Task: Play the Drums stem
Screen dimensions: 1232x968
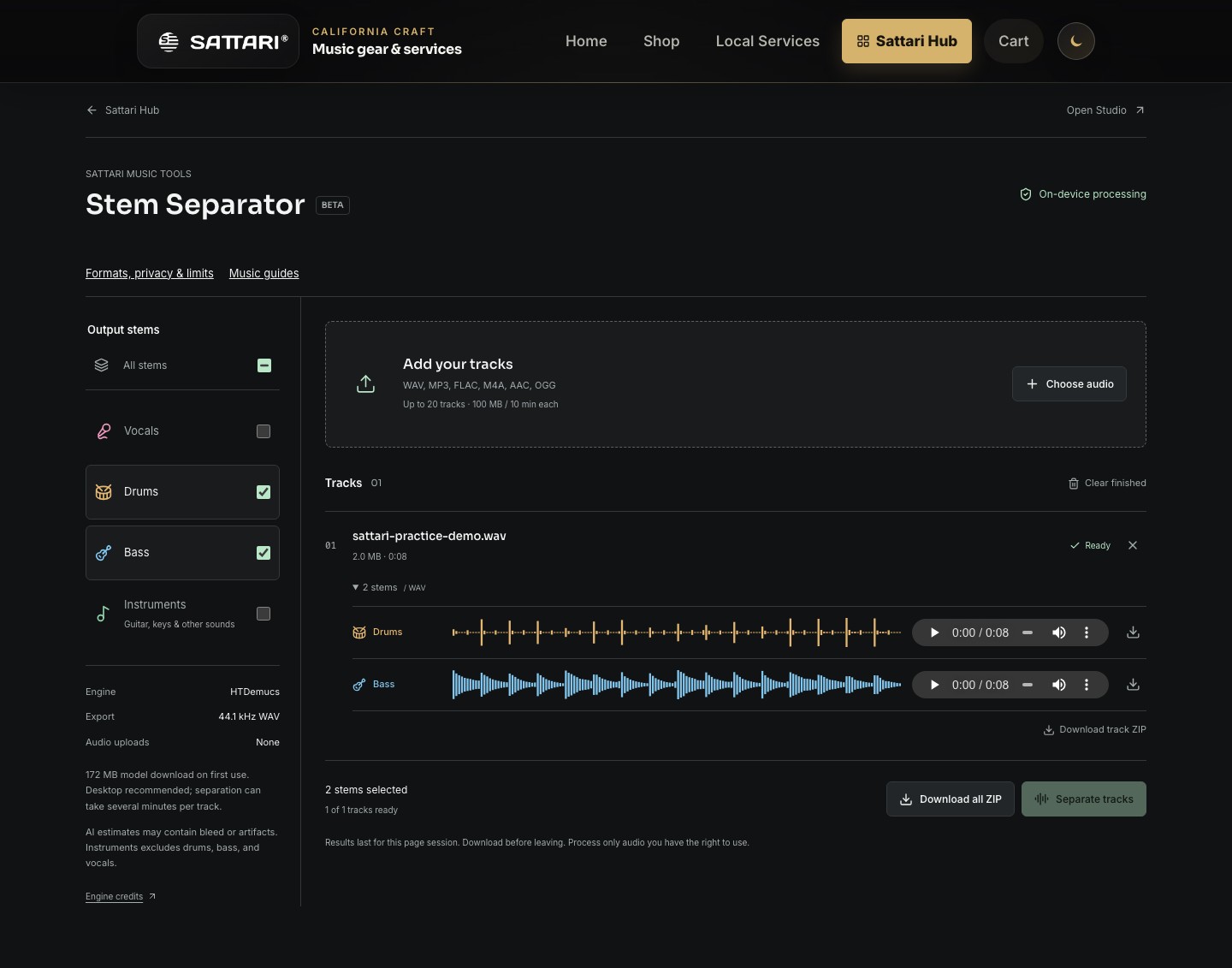Action: [x=934, y=632]
